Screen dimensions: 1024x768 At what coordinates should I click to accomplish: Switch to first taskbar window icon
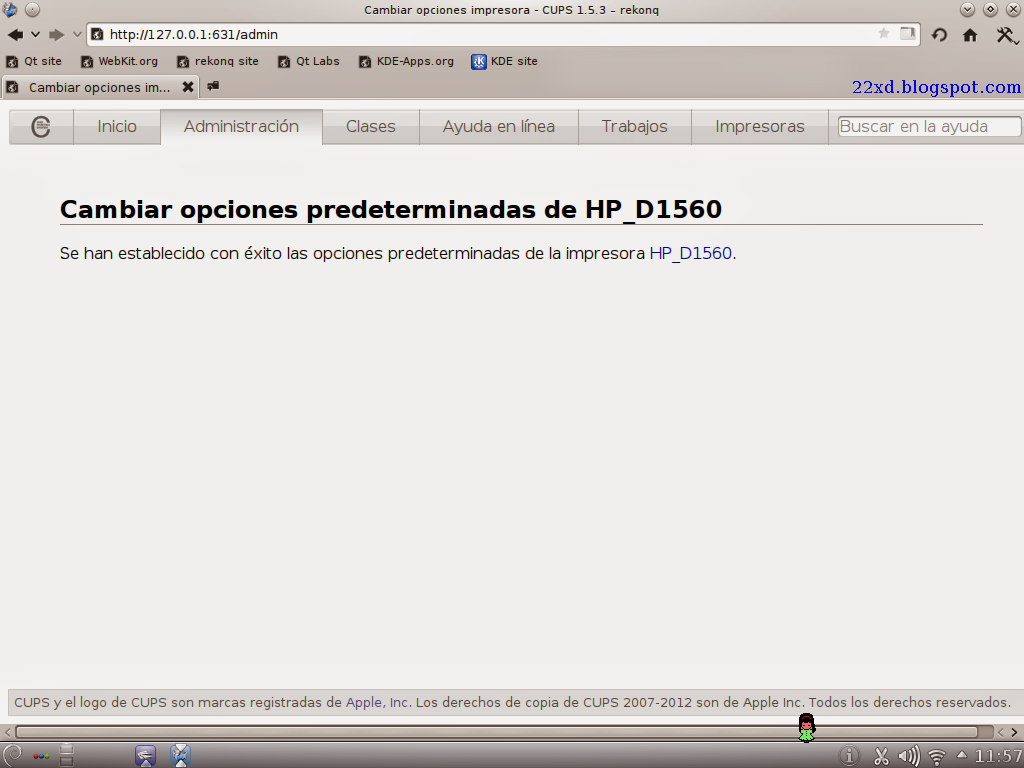(x=145, y=756)
